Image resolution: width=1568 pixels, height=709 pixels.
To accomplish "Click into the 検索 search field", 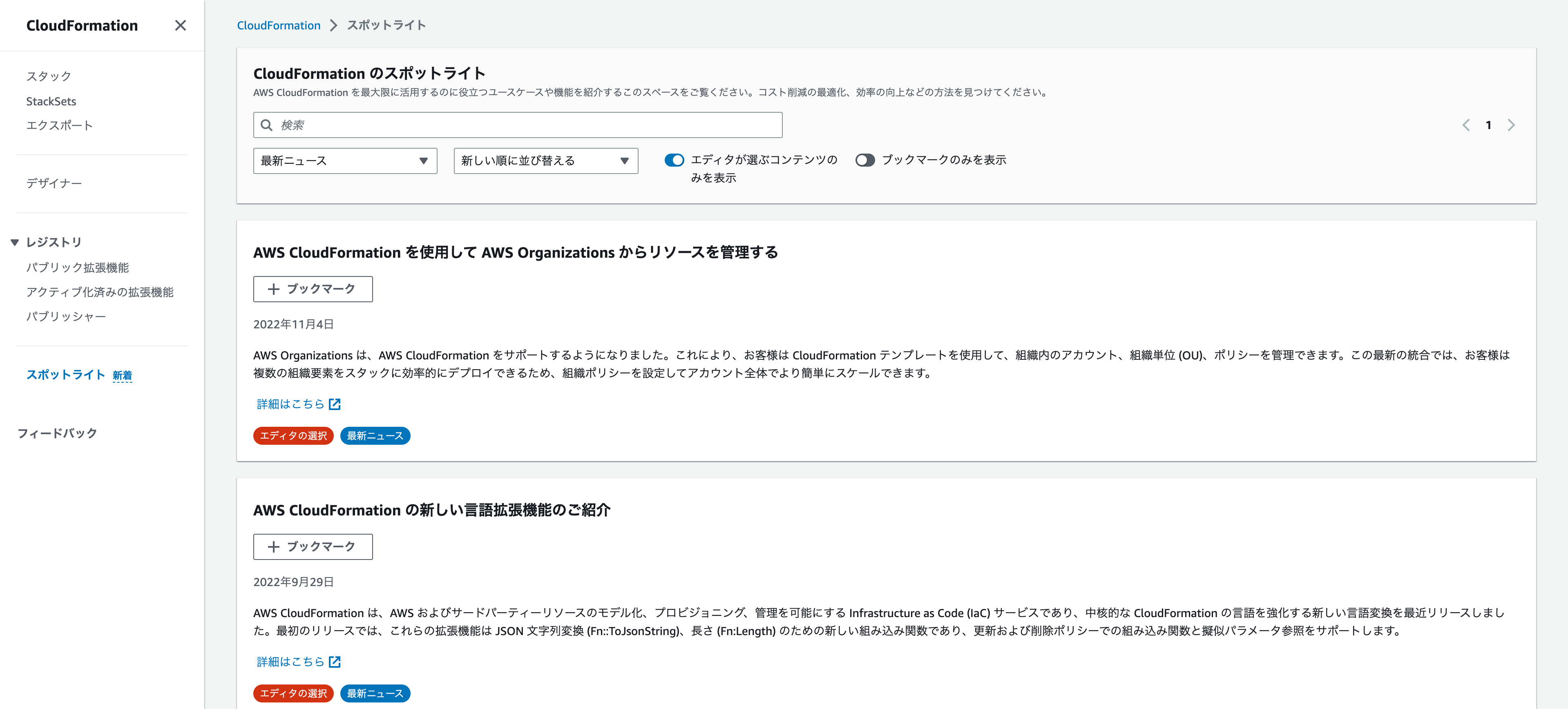I will tap(517, 125).
